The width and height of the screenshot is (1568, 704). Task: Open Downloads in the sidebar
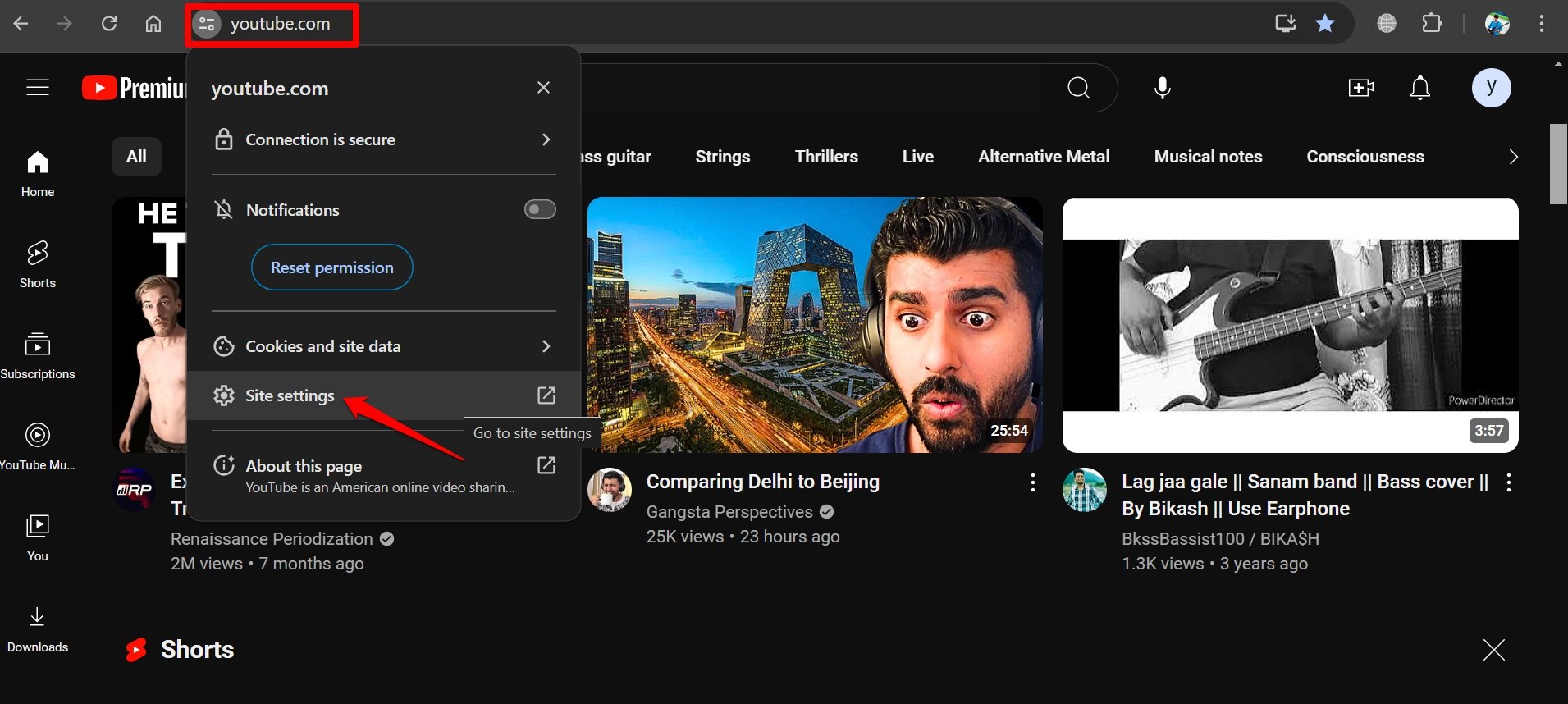pos(38,629)
